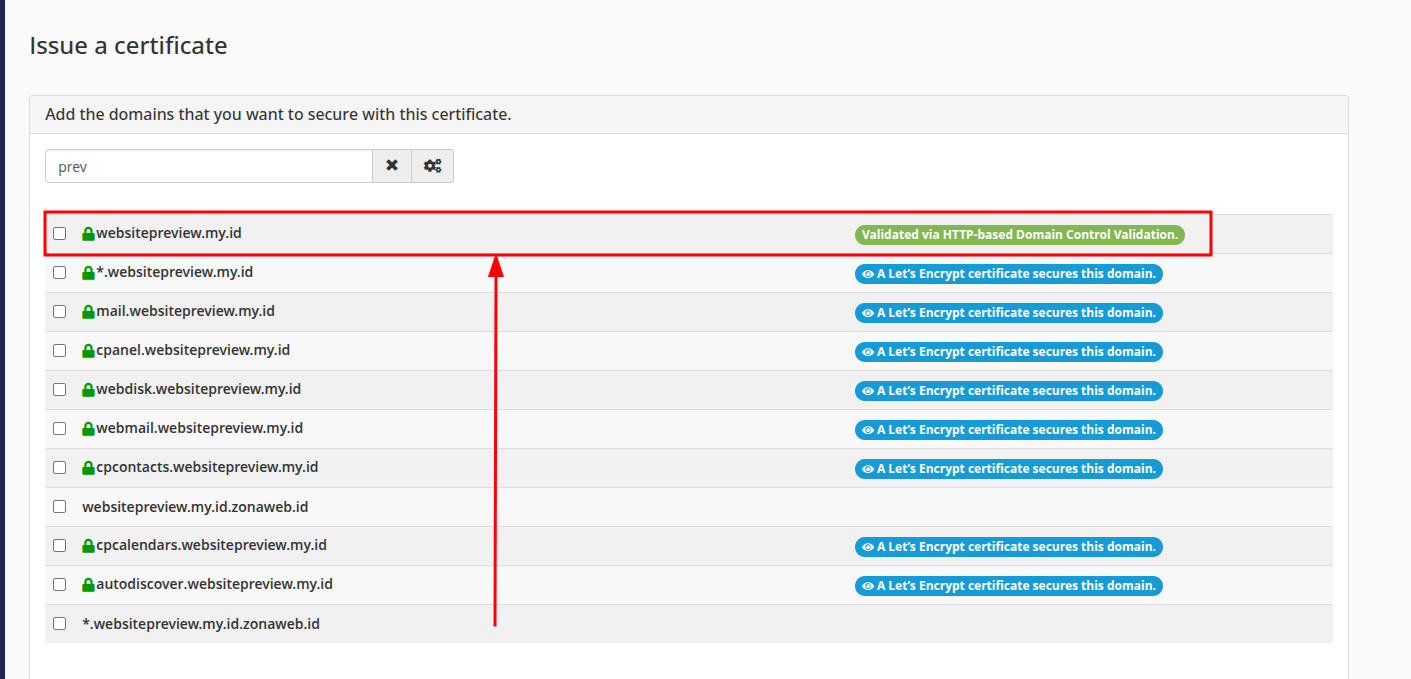This screenshot has width=1411, height=679.
Task: Open Let's Encrypt badge for cpanel.websitepreview.my.id
Action: (x=1009, y=352)
